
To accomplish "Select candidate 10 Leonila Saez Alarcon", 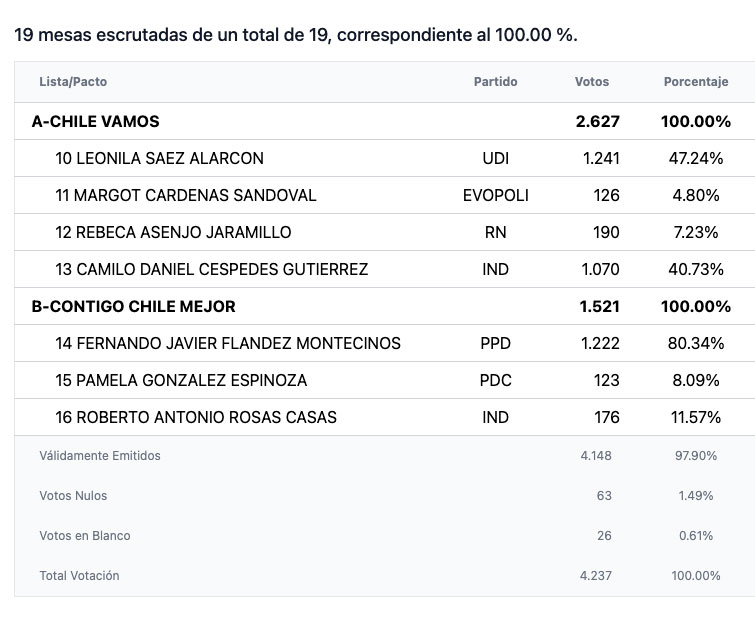I will 385,158.
